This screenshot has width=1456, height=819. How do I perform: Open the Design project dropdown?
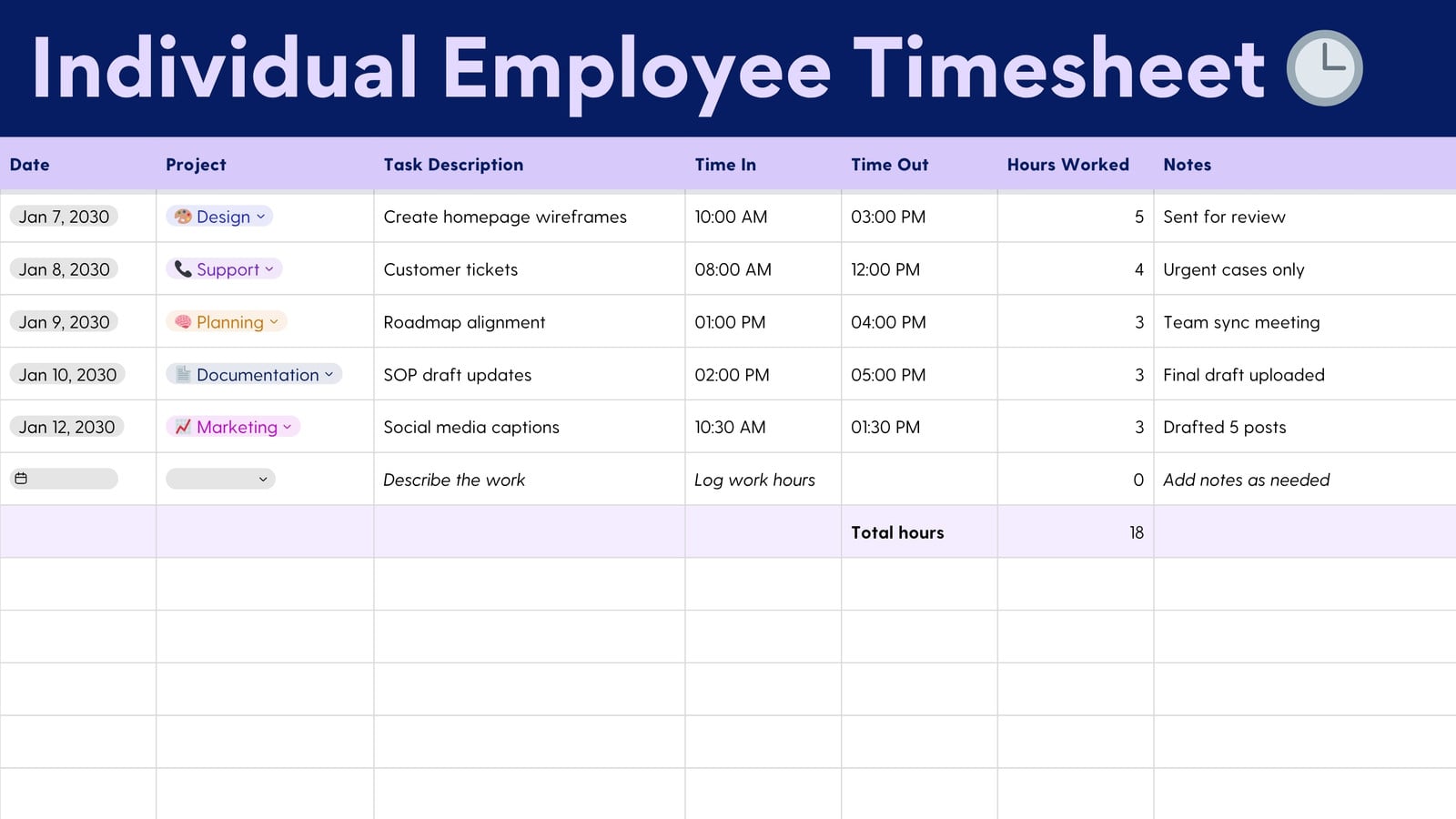tap(261, 217)
